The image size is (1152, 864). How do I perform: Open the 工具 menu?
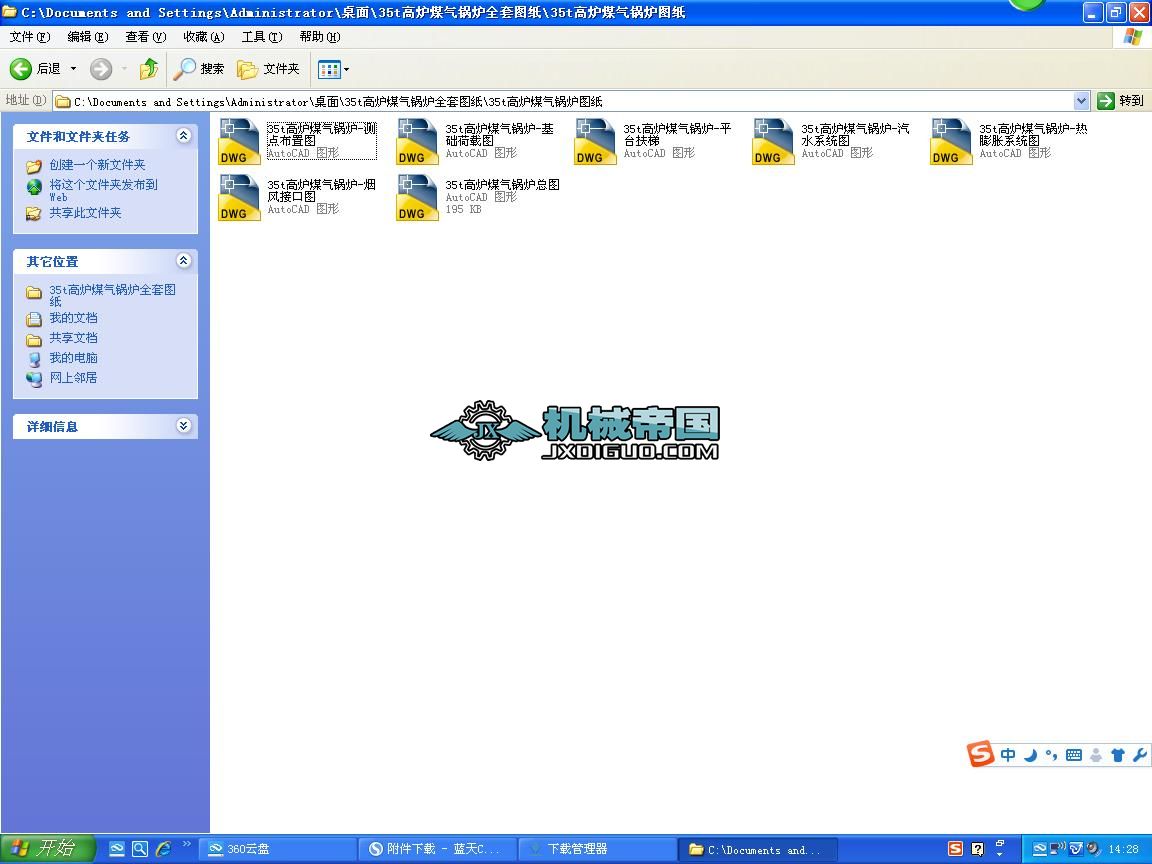click(261, 37)
